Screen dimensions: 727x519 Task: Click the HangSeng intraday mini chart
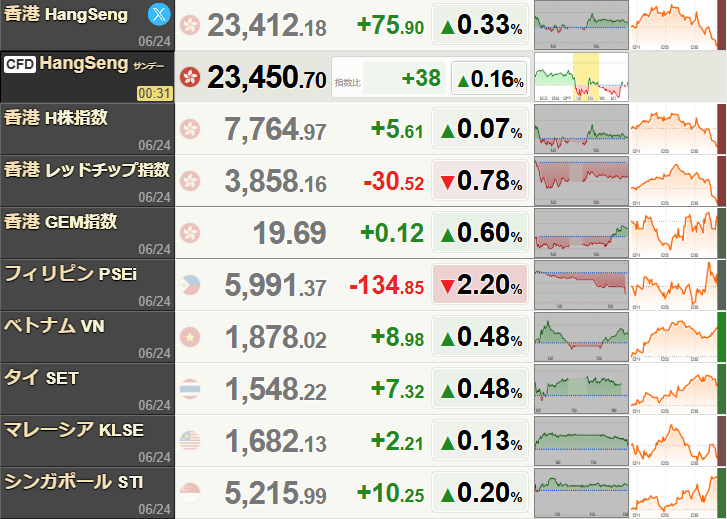pos(581,25)
